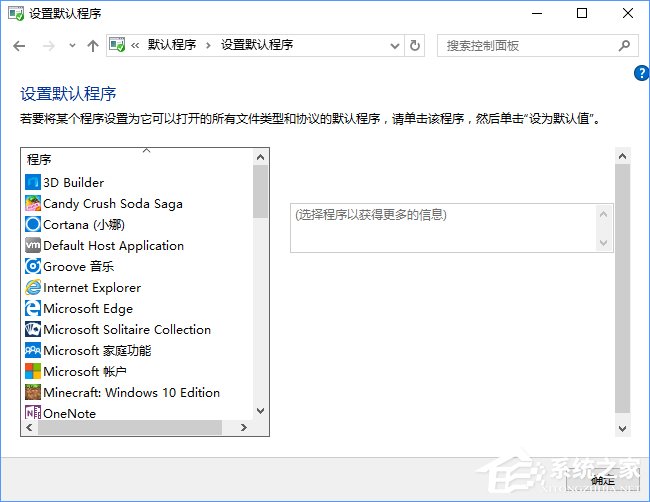Click the Groove music icon
Screen dimensions: 650x502
(x=33, y=266)
